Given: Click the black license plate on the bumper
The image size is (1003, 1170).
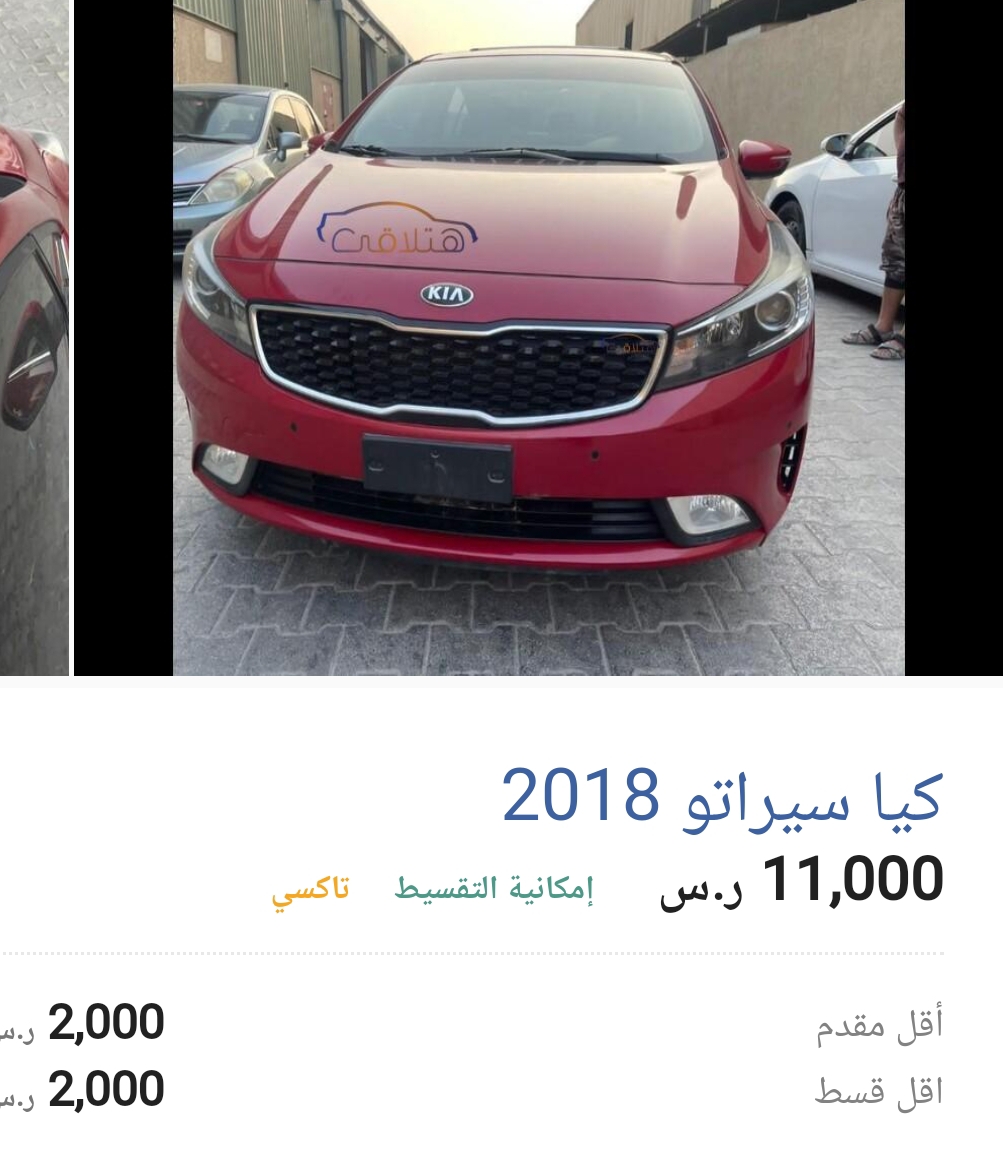Looking at the screenshot, I should point(437,469).
